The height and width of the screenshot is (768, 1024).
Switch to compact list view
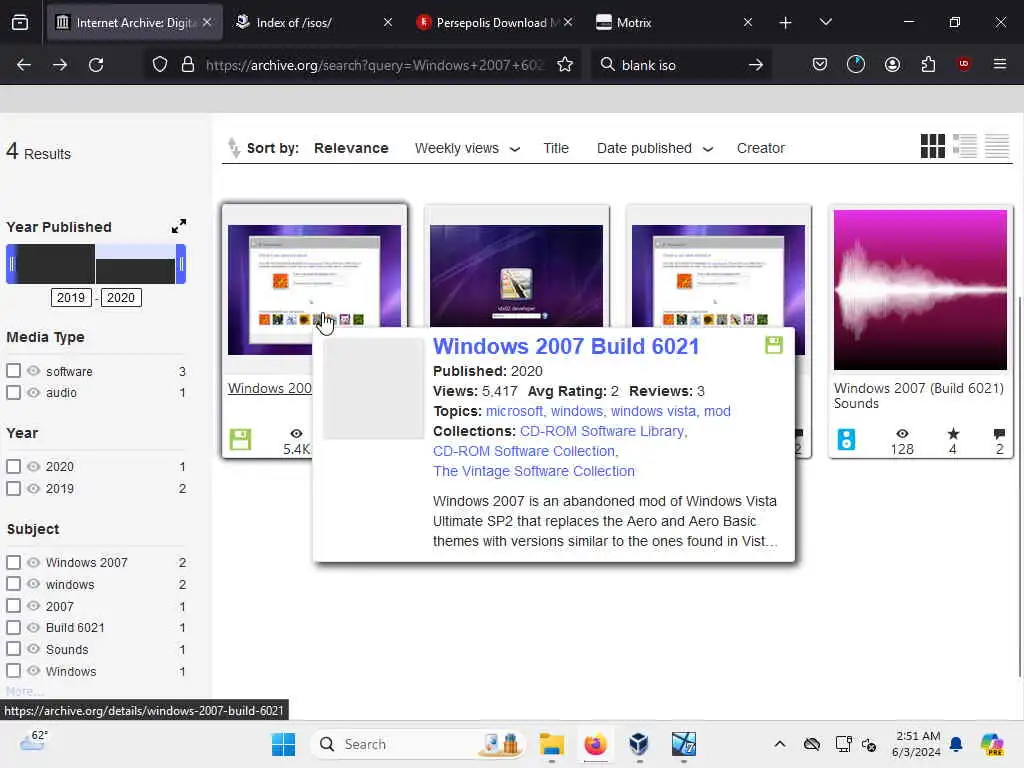[997, 146]
